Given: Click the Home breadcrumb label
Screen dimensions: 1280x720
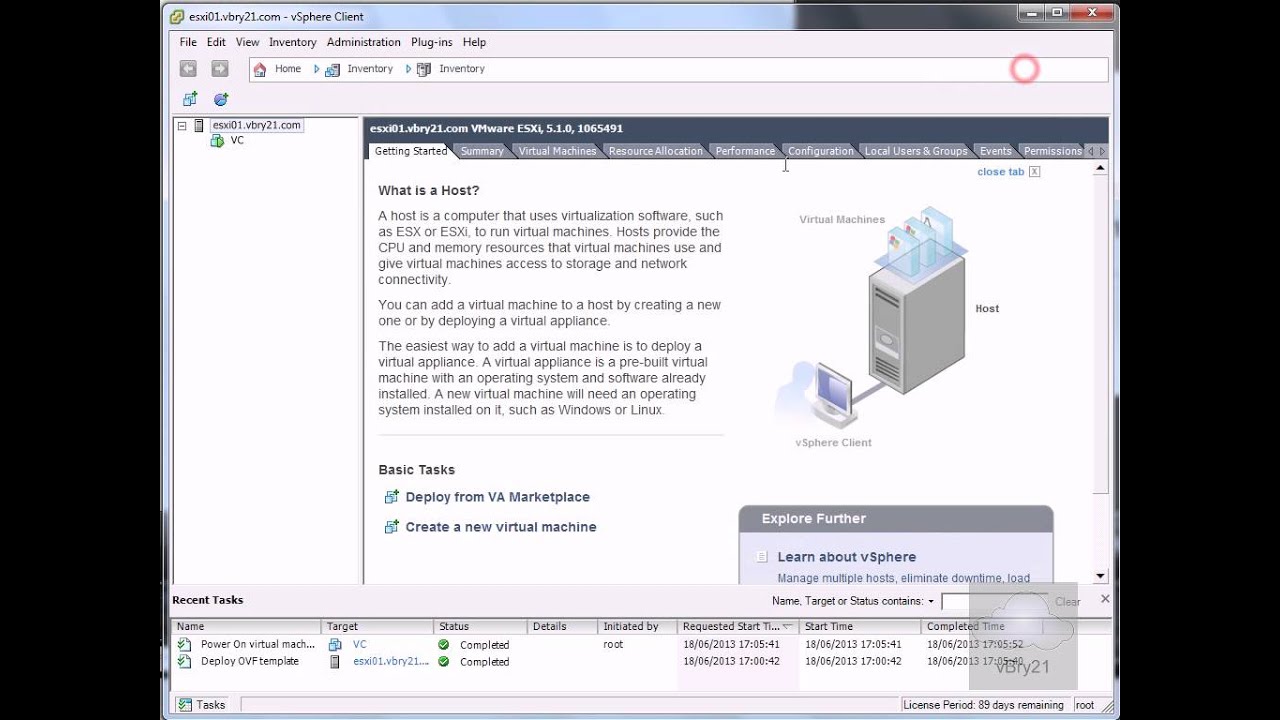Looking at the screenshot, I should 288,69.
